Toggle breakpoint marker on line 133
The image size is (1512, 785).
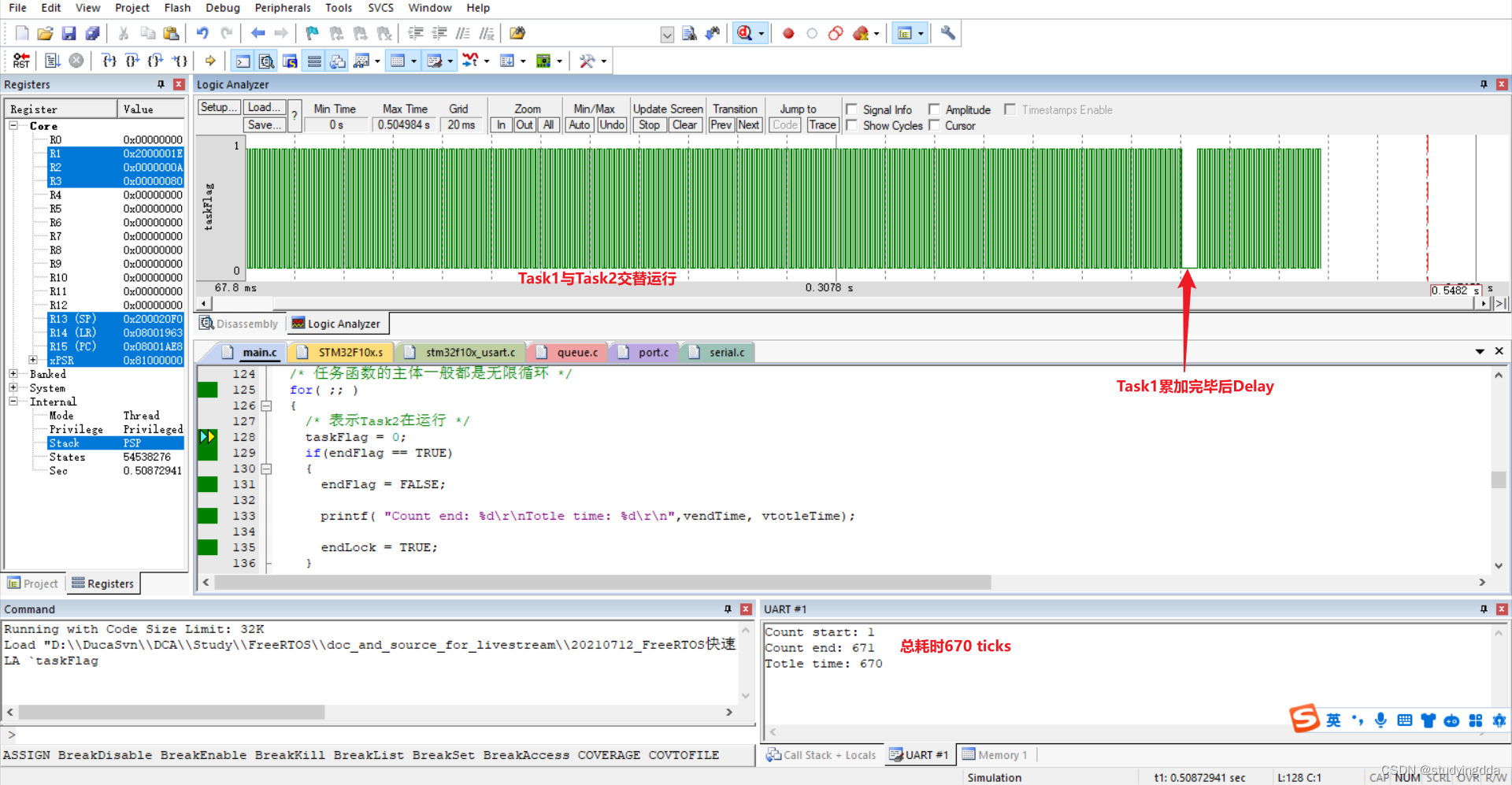[x=208, y=516]
